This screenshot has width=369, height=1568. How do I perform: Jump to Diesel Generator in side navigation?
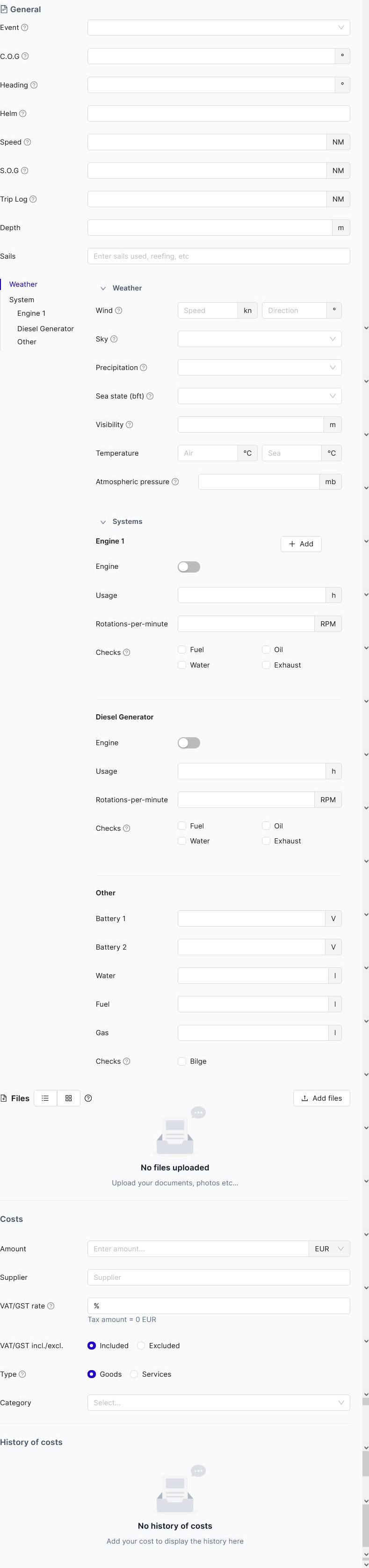coord(45,329)
